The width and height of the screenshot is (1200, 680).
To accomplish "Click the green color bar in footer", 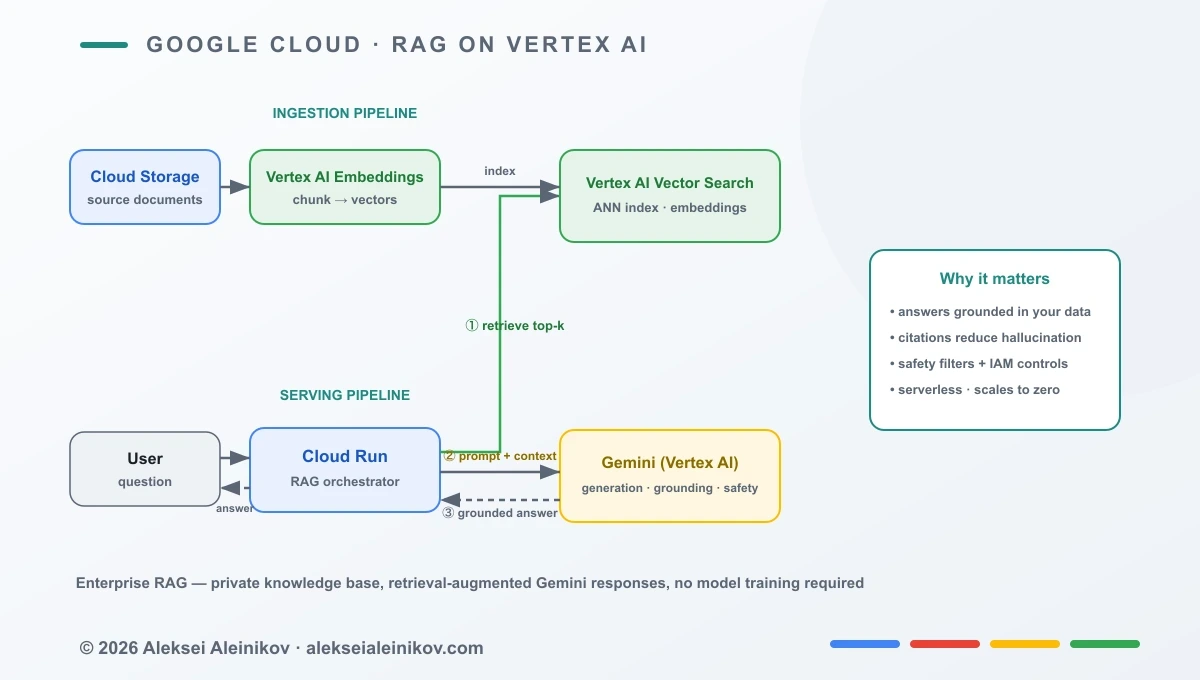I will click(x=1105, y=644).
